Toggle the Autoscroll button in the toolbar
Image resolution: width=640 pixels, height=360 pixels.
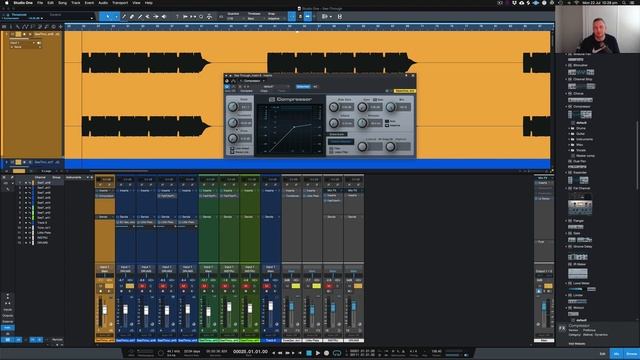click(x=308, y=17)
